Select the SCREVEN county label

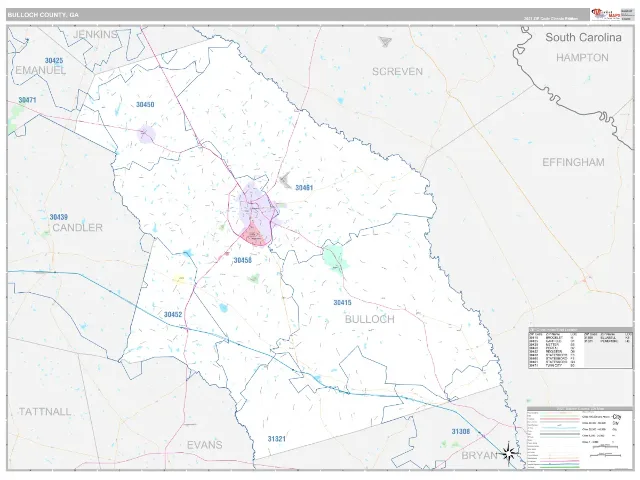point(397,71)
